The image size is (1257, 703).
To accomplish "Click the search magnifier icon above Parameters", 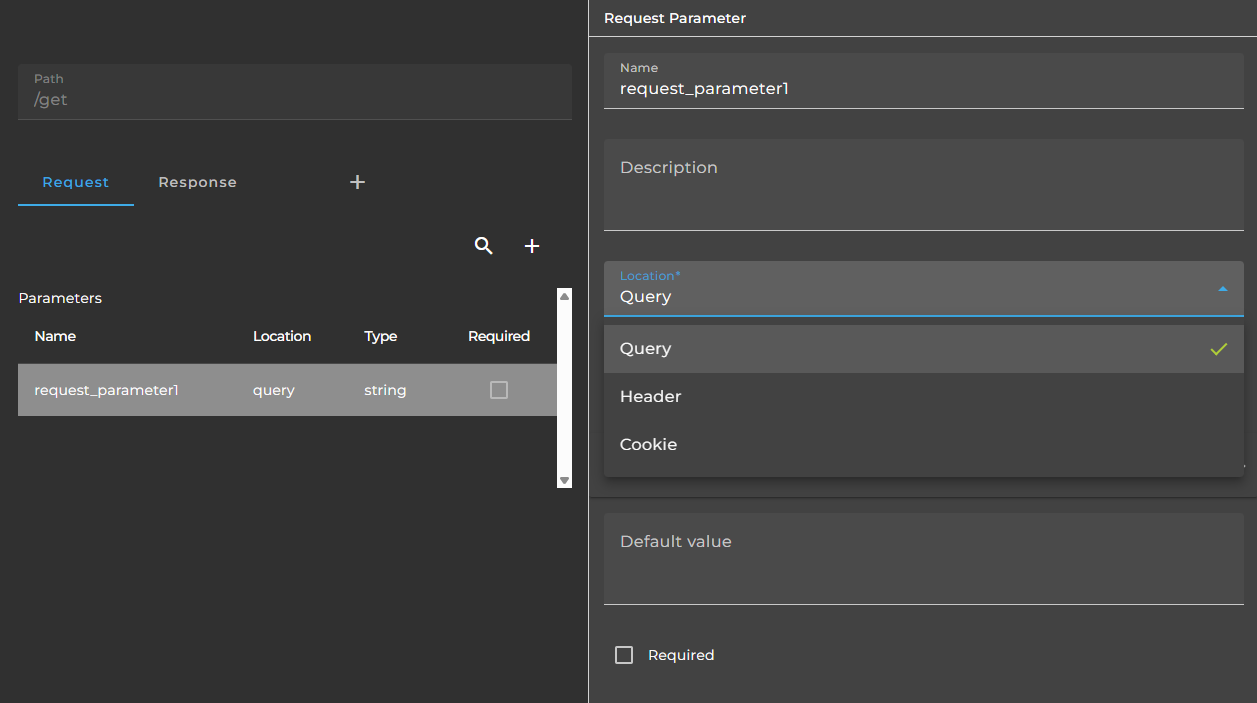I will (x=484, y=246).
